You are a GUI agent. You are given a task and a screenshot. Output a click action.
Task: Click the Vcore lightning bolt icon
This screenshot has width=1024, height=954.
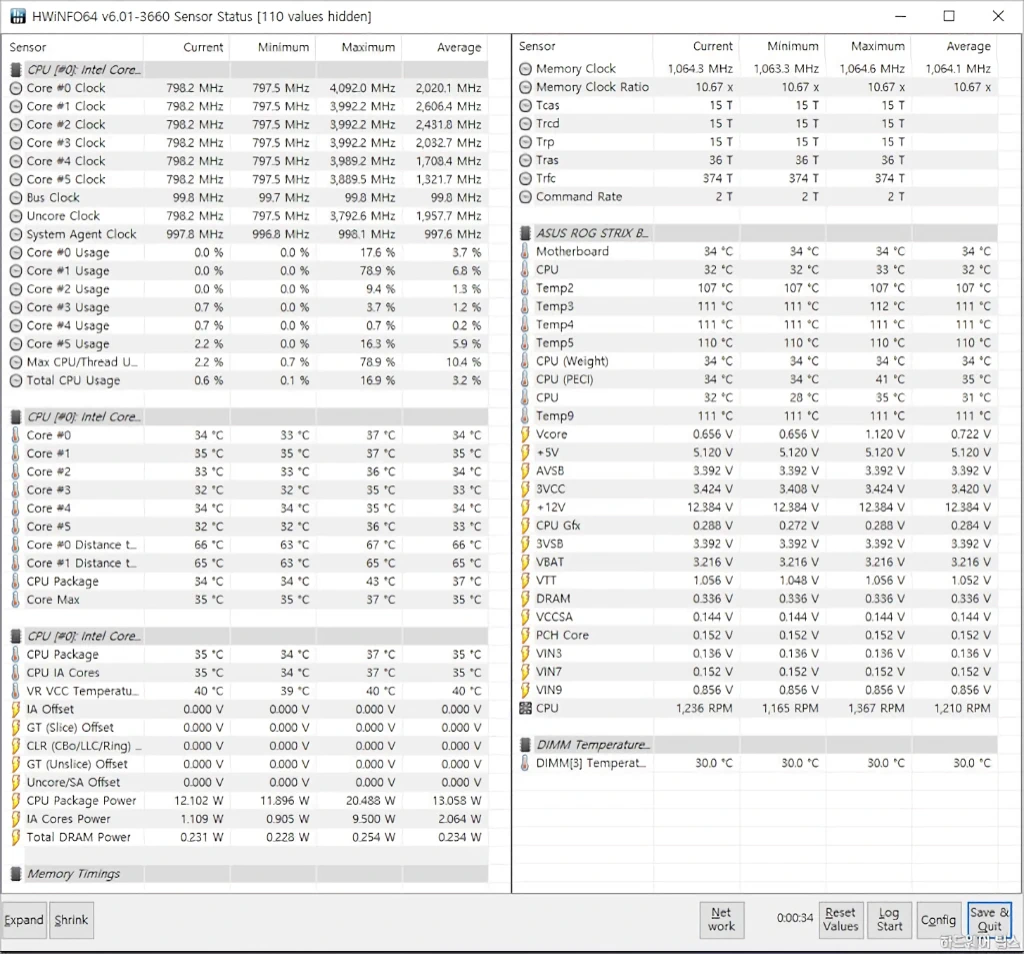(x=525, y=434)
